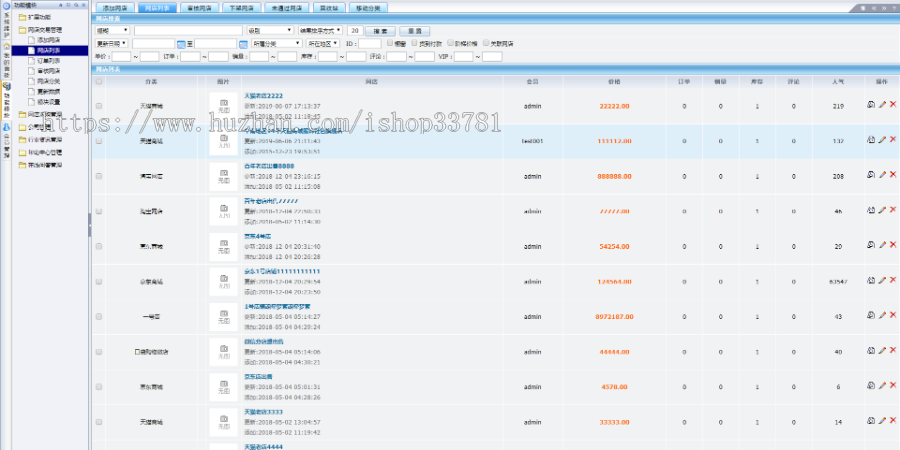Image resolution: width=900 pixels, height=450 pixels.
Task: Edit the shop row priced 888888.00
Action: [883, 174]
